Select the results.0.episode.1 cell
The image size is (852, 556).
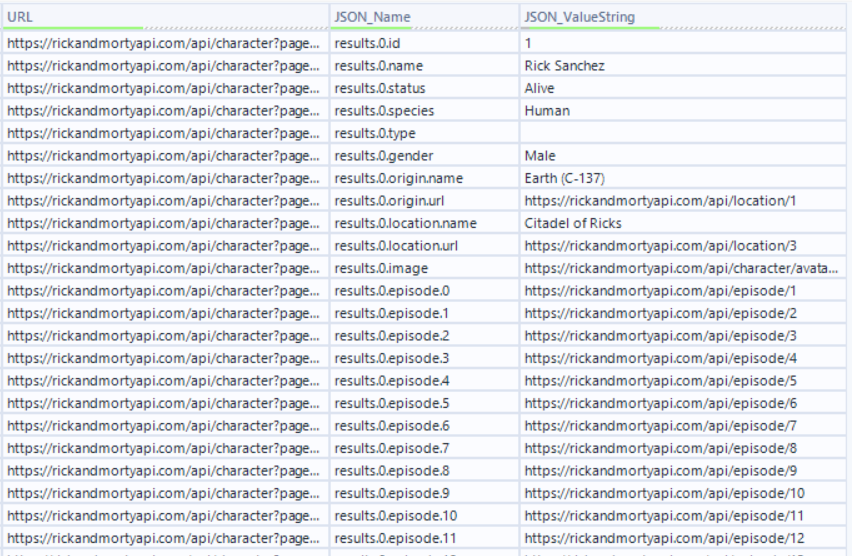424,314
